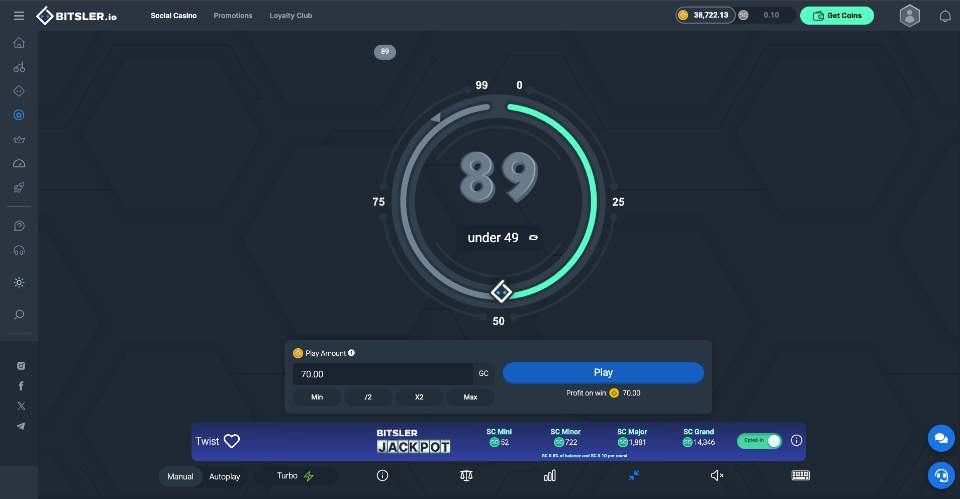The height and width of the screenshot is (499, 960).
Task: Open notifications bell
Action: pos(945,16)
